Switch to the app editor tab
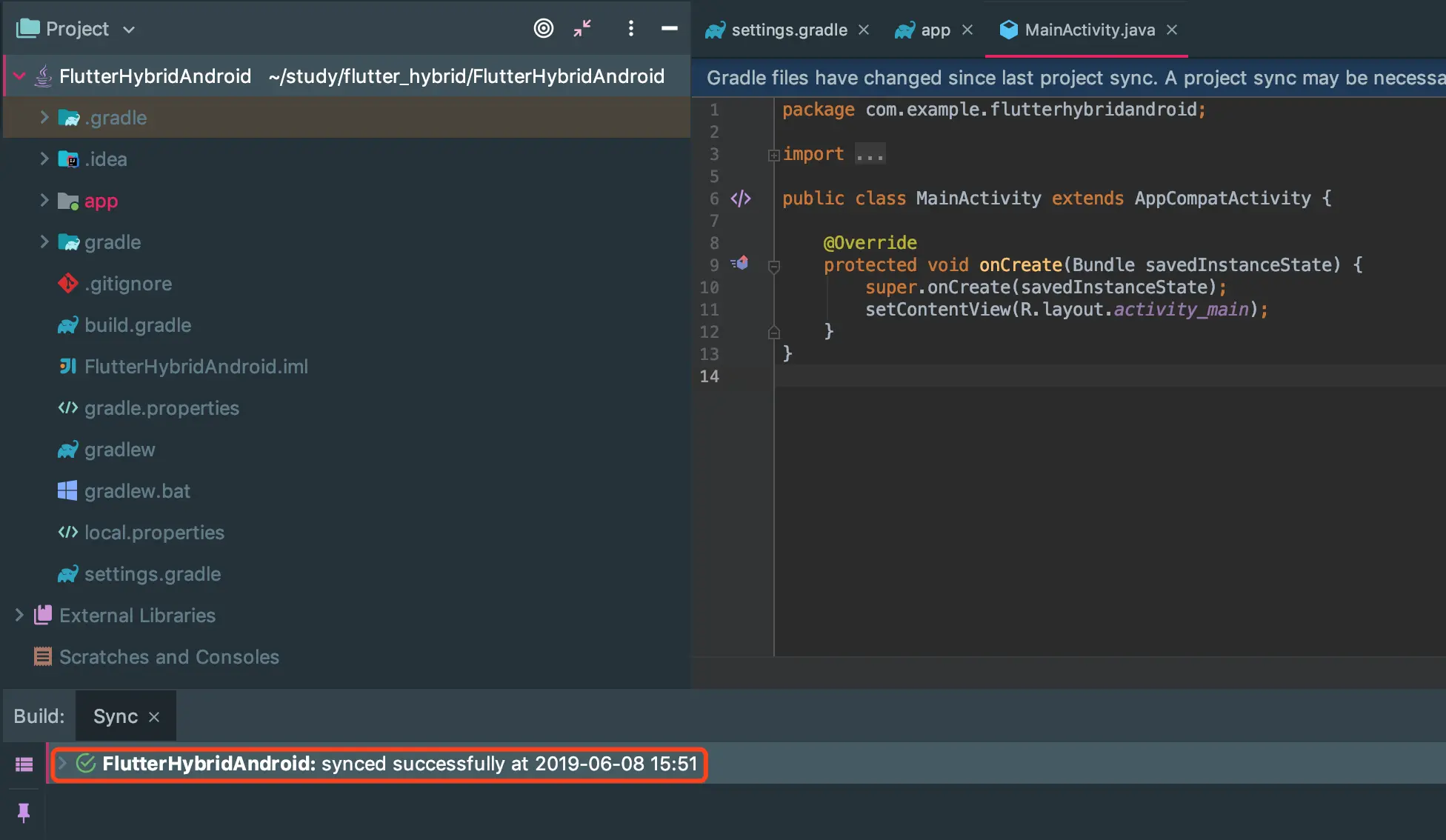 coord(935,30)
